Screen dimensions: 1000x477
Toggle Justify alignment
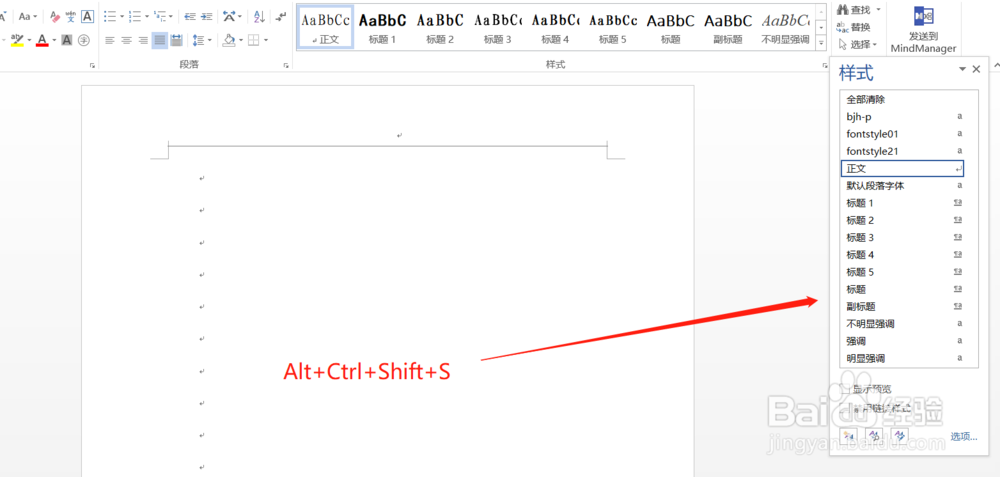pos(159,40)
